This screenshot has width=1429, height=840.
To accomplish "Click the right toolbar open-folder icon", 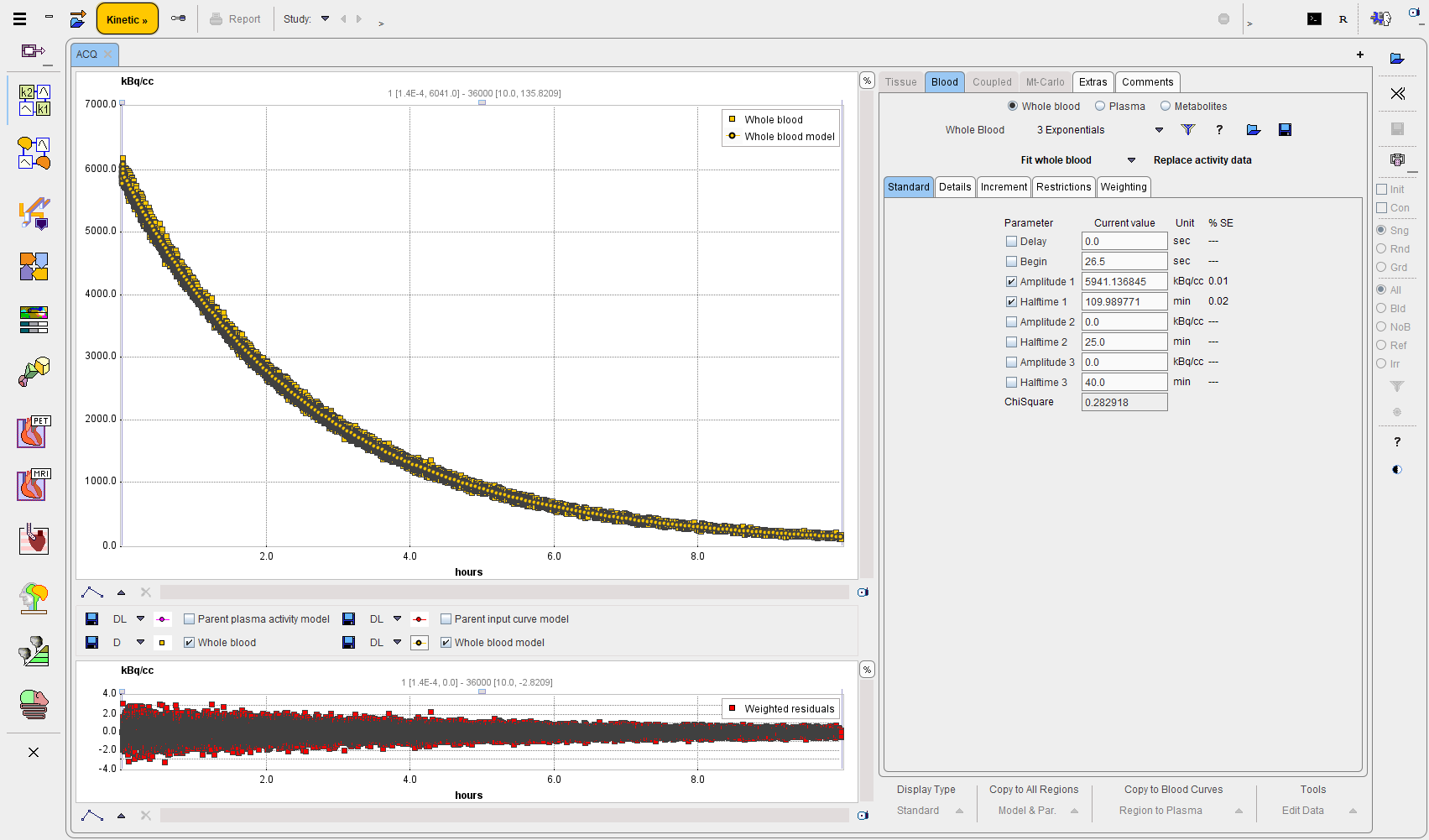I will [x=1397, y=59].
